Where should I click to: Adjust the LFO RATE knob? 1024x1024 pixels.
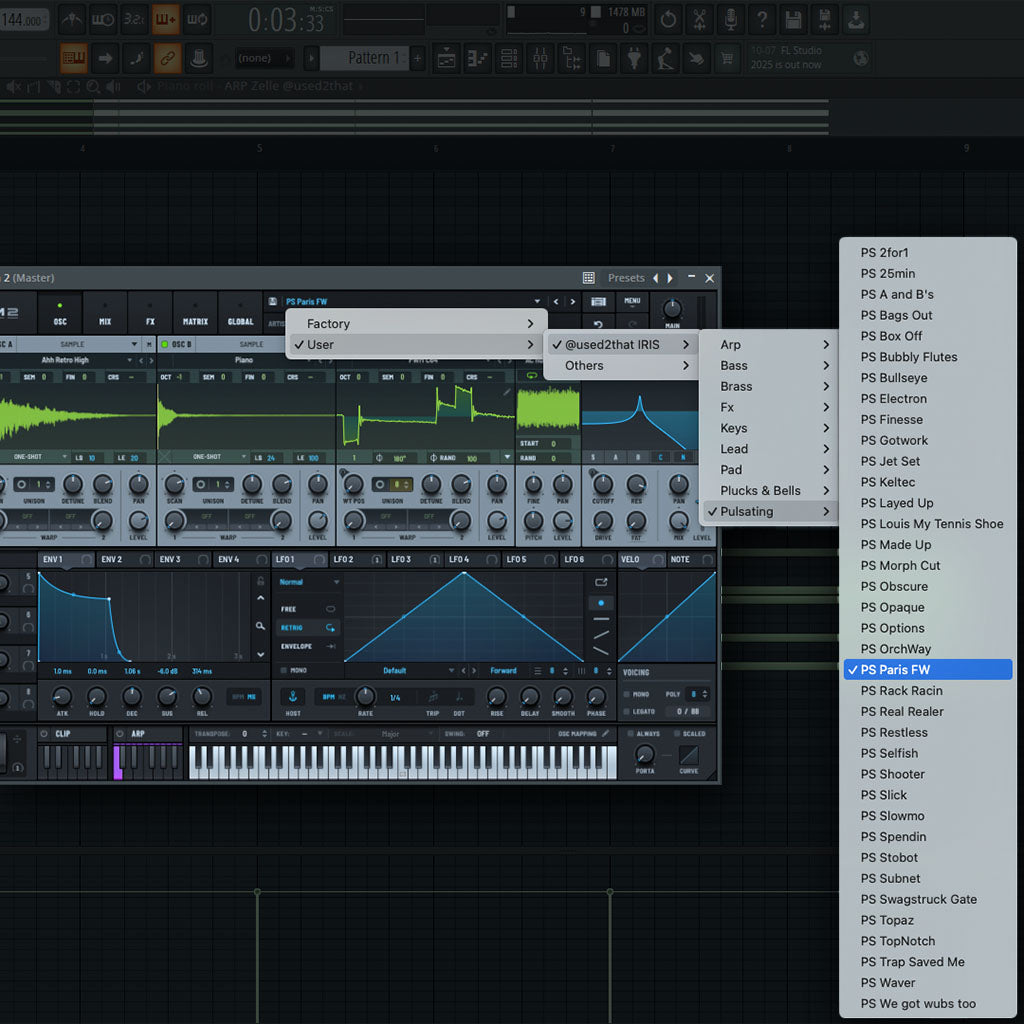[365, 696]
